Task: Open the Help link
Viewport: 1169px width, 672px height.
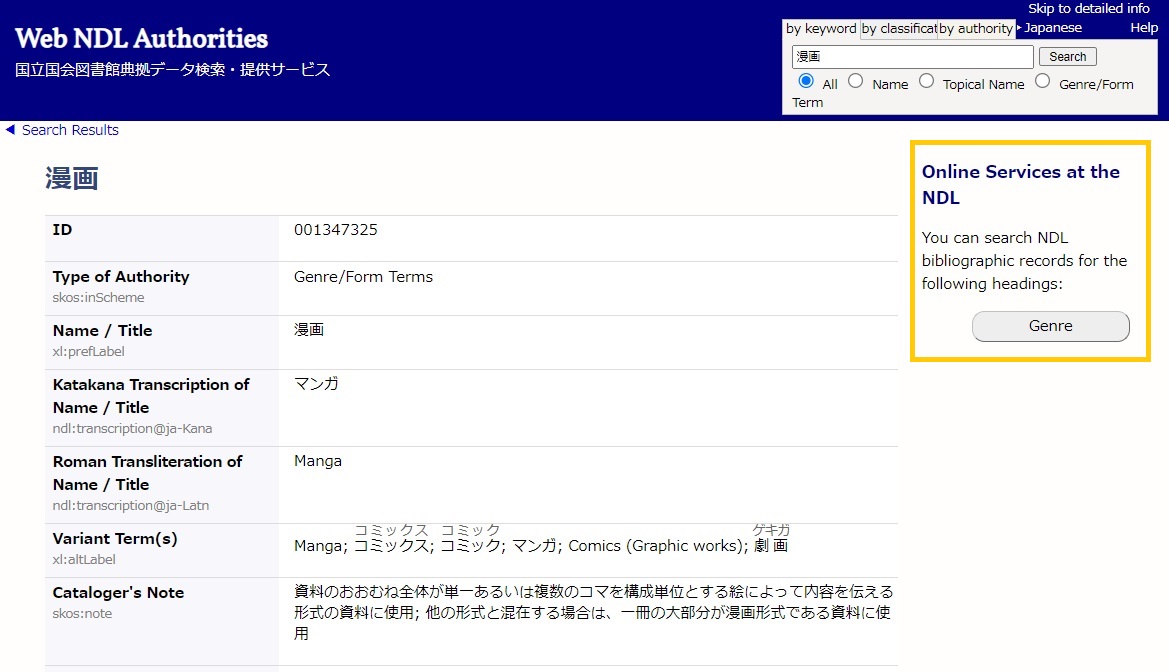Action: (x=1144, y=28)
